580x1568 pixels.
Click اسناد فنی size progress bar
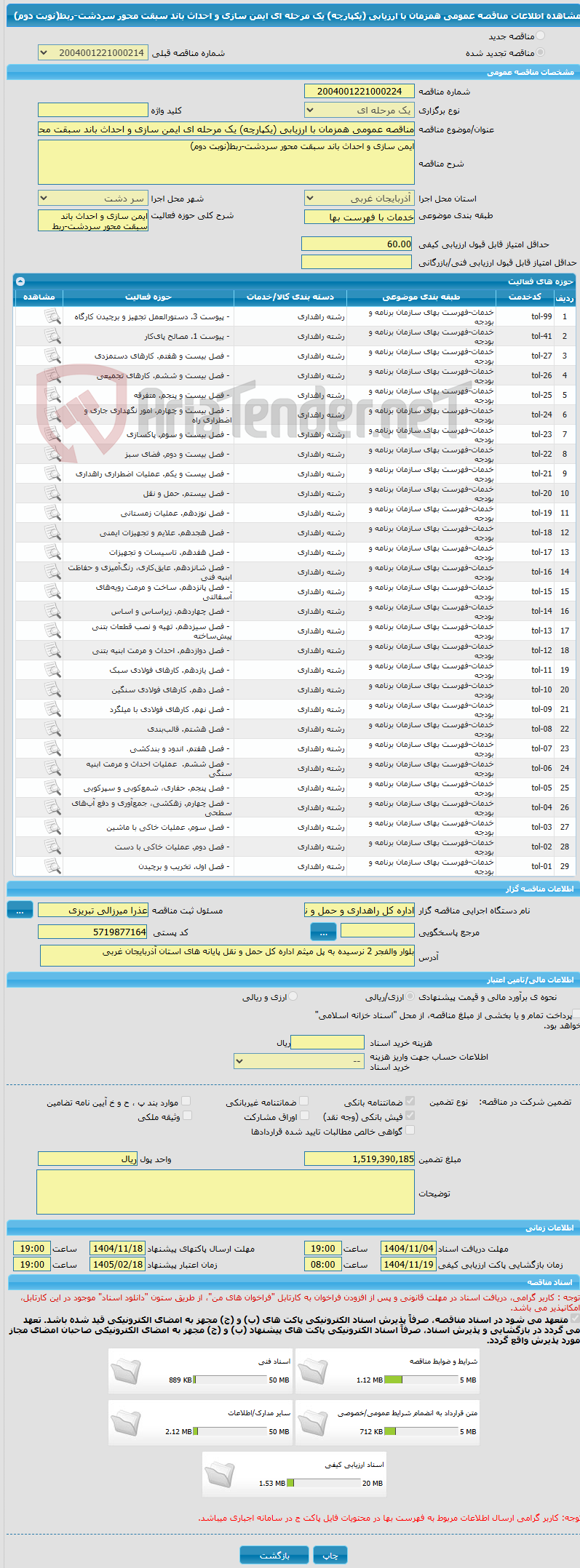click(x=230, y=1380)
